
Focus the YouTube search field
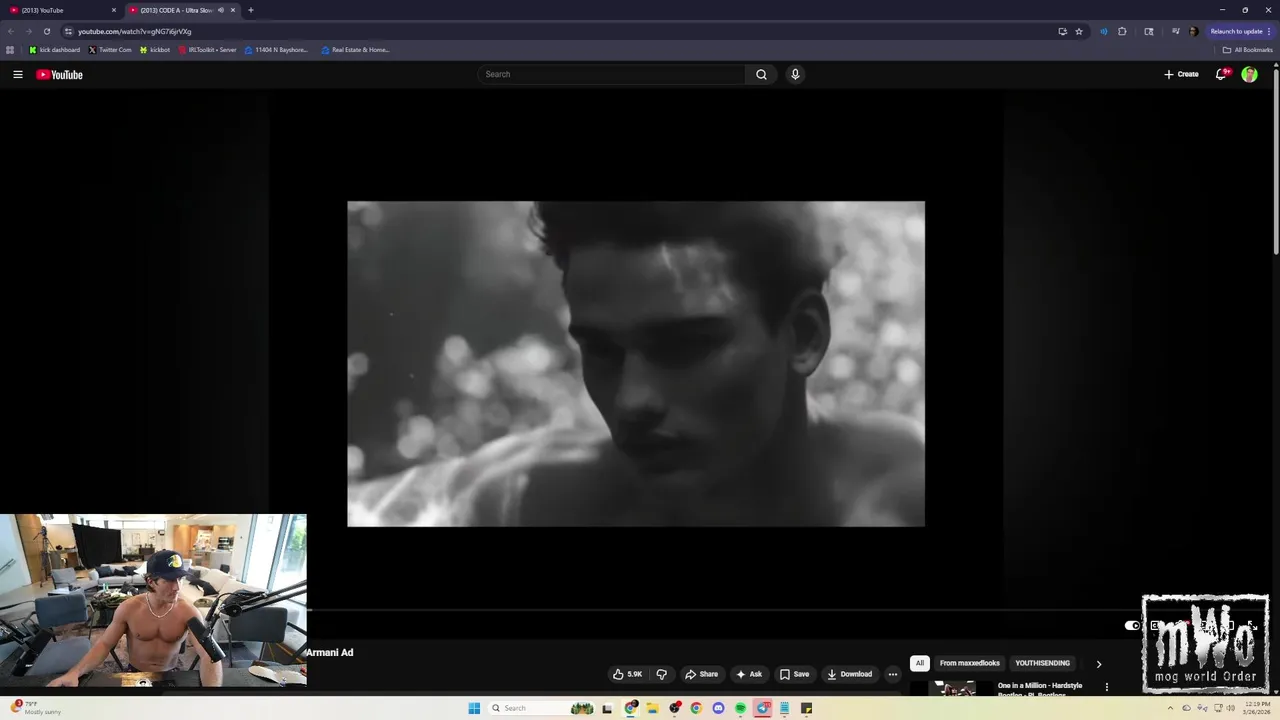[x=611, y=74]
